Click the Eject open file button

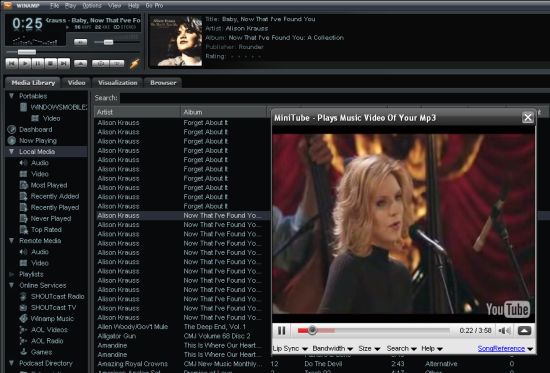tap(80, 64)
